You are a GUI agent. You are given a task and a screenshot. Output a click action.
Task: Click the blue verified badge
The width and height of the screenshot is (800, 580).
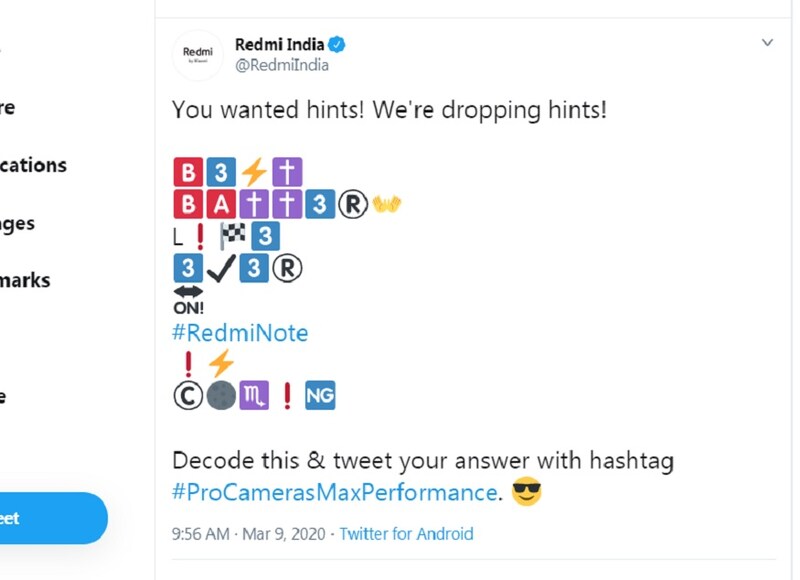point(338,45)
